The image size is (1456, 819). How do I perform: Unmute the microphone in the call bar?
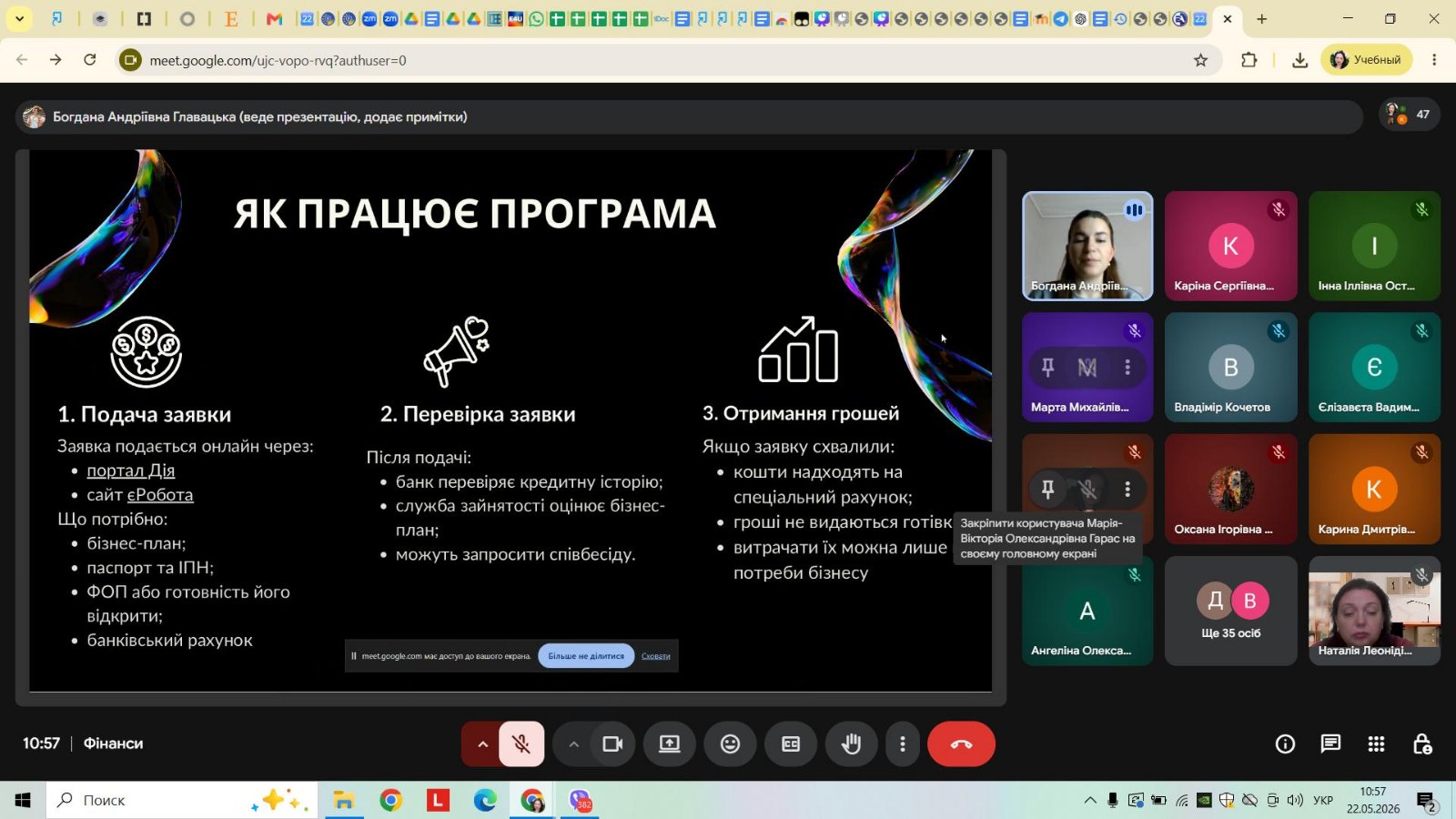point(521,744)
